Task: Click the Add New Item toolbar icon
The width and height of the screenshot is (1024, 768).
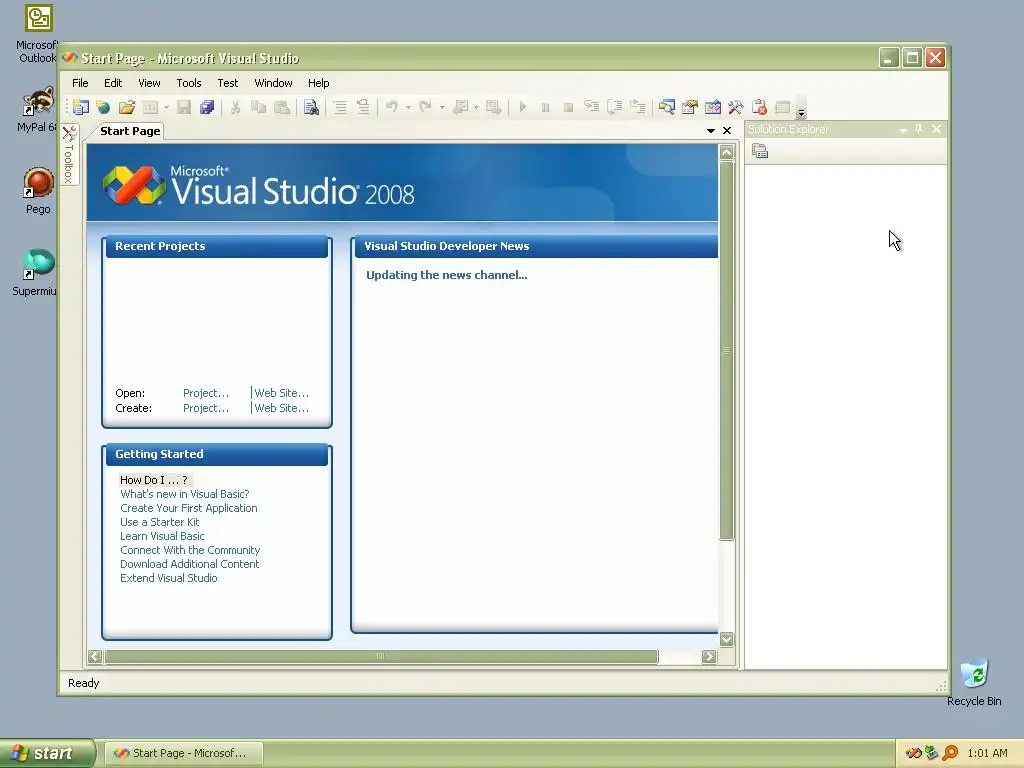Action: click(x=151, y=107)
